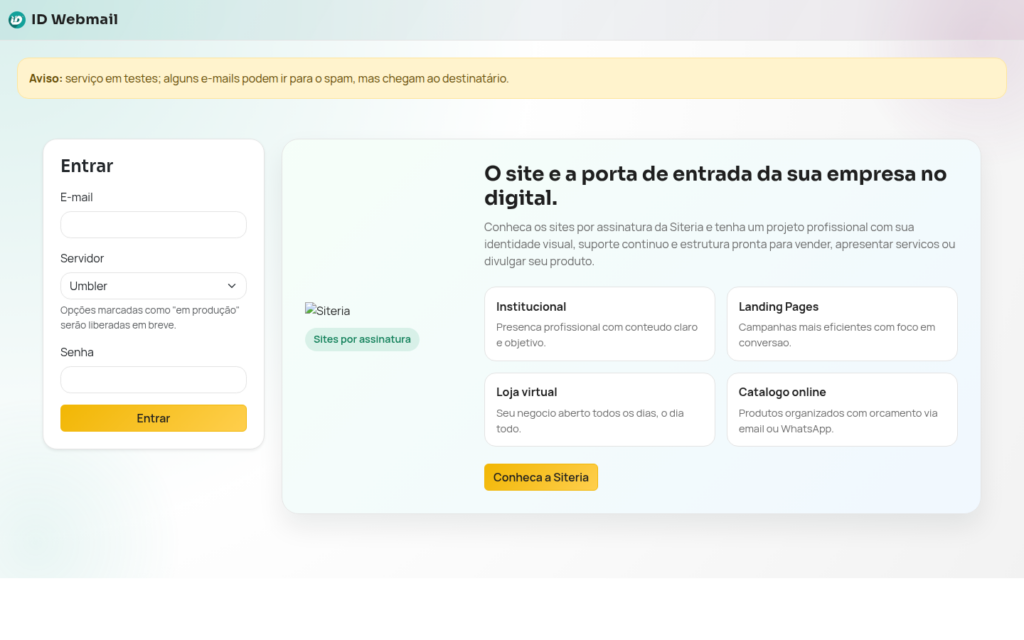Image resolution: width=1024 pixels, height=640 pixels.
Task: Click inside the E-mail input field
Action: [153, 224]
